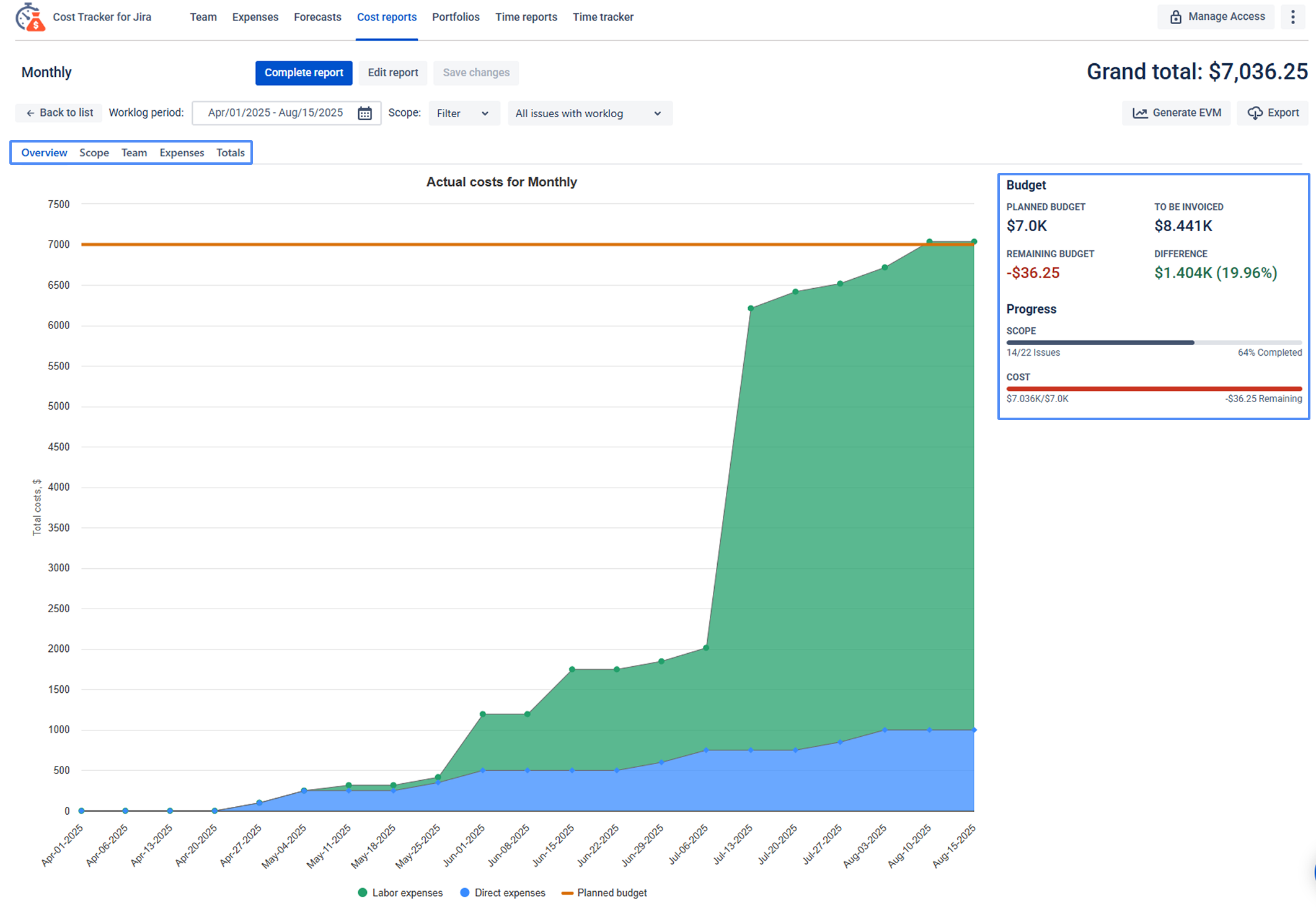This screenshot has width=1316, height=914.
Task: Click the Scope progress bar
Action: click(1153, 342)
